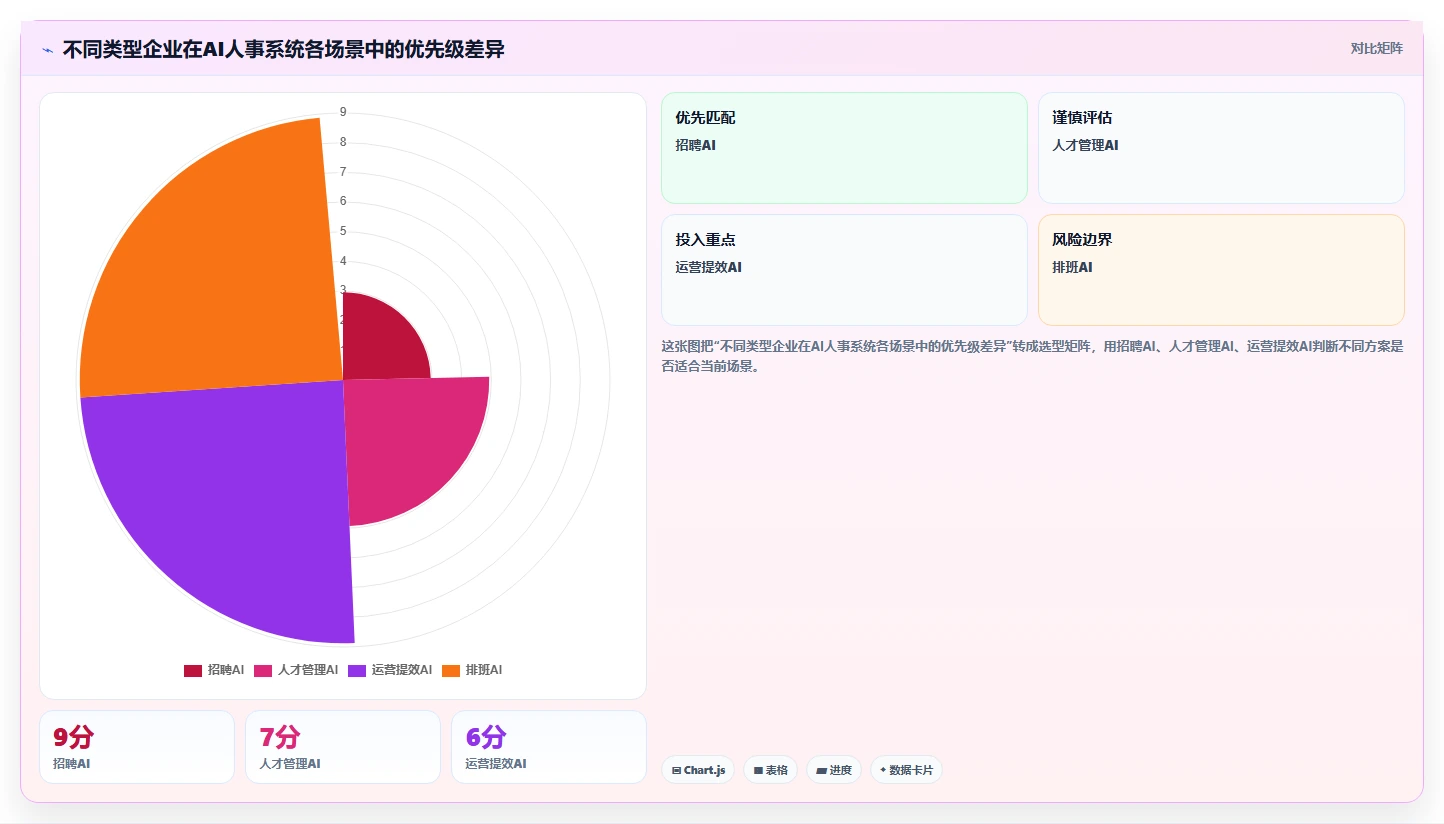The image size is (1444, 824).
Task: Toggle the 排班AI legend color swatch
Action: coord(451,670)
